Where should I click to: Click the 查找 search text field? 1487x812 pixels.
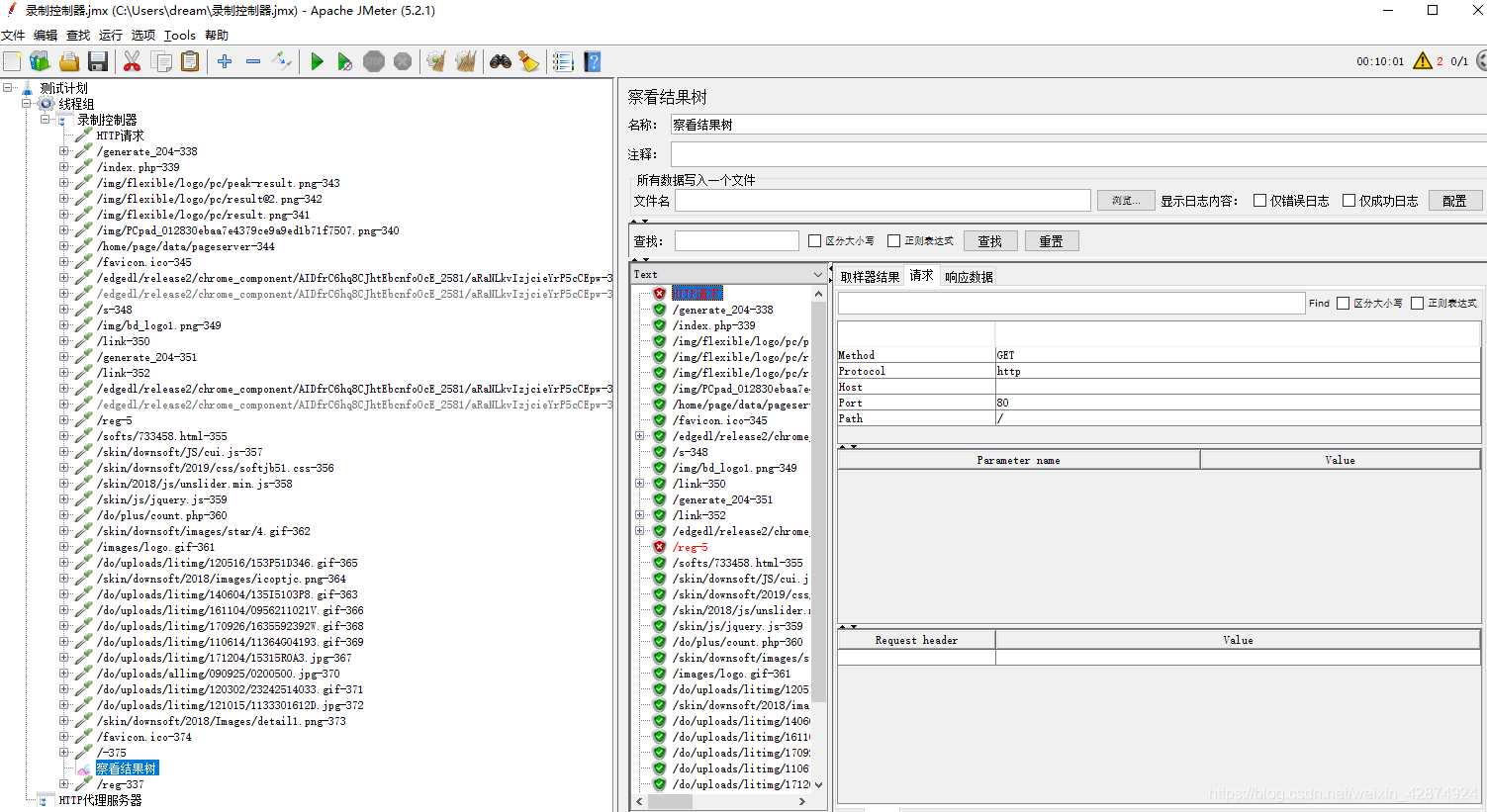tap(737, 241)
